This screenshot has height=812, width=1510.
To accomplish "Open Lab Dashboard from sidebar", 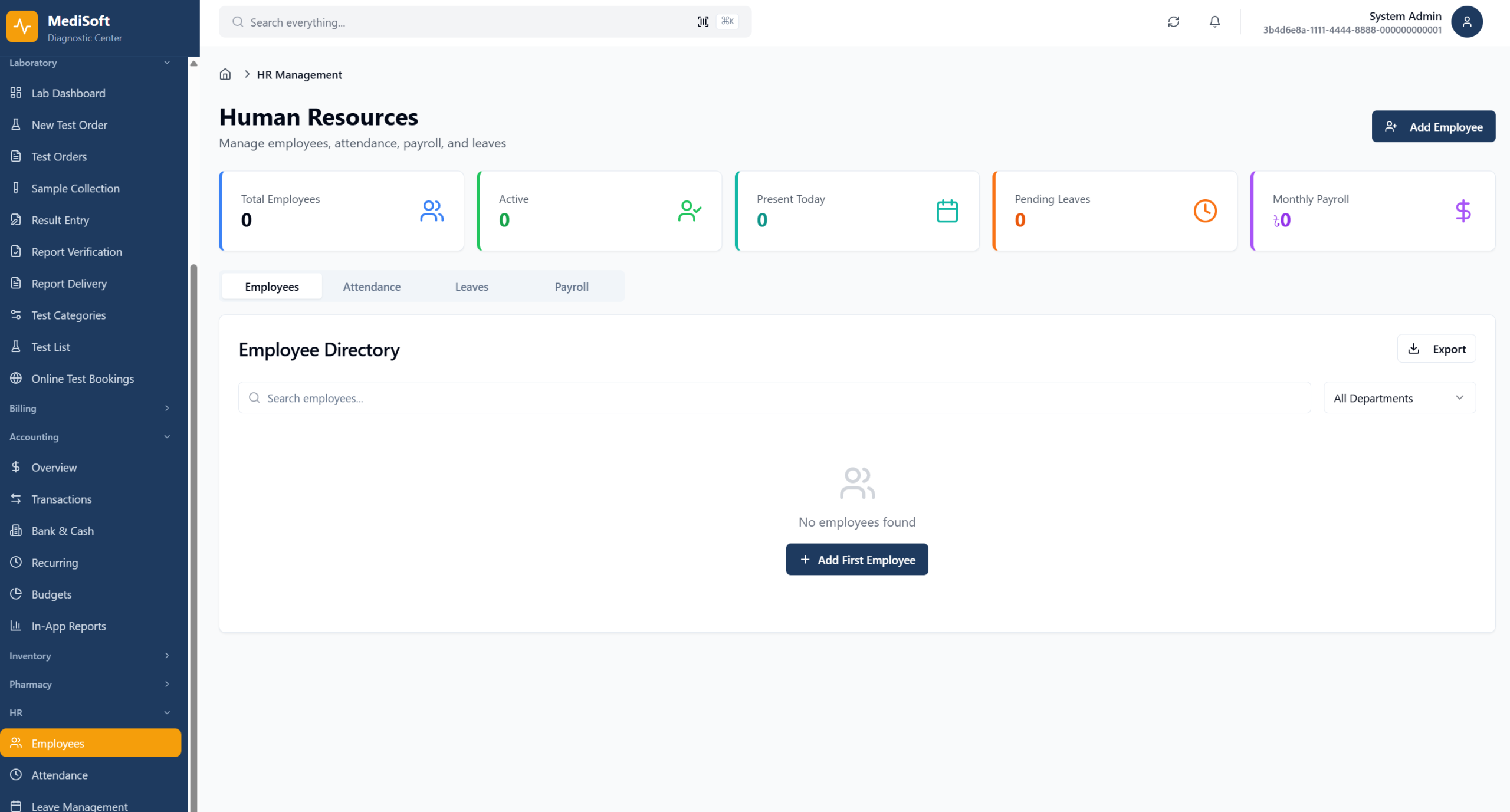I will (68, 93).
